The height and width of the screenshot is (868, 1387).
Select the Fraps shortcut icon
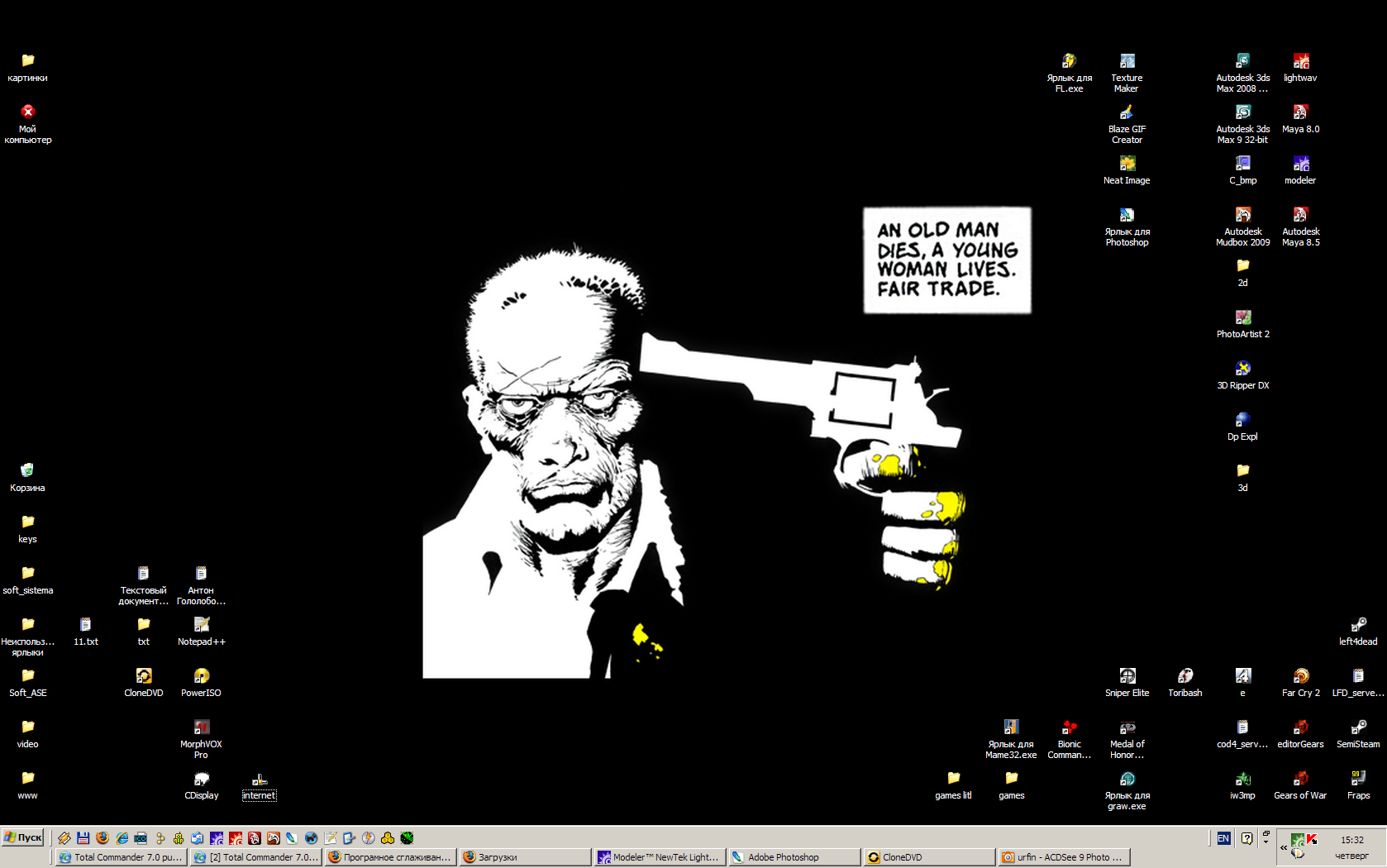[1358, 785]
